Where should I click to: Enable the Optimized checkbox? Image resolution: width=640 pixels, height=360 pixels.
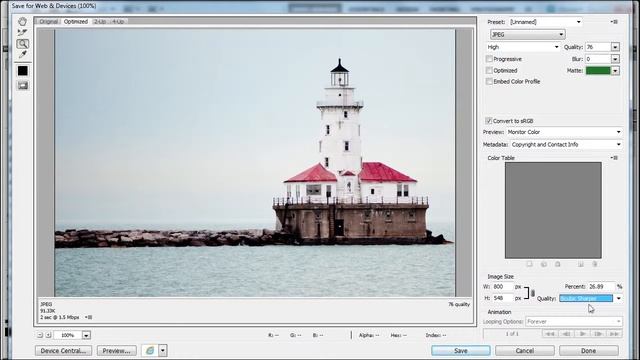tap(489, 70)
